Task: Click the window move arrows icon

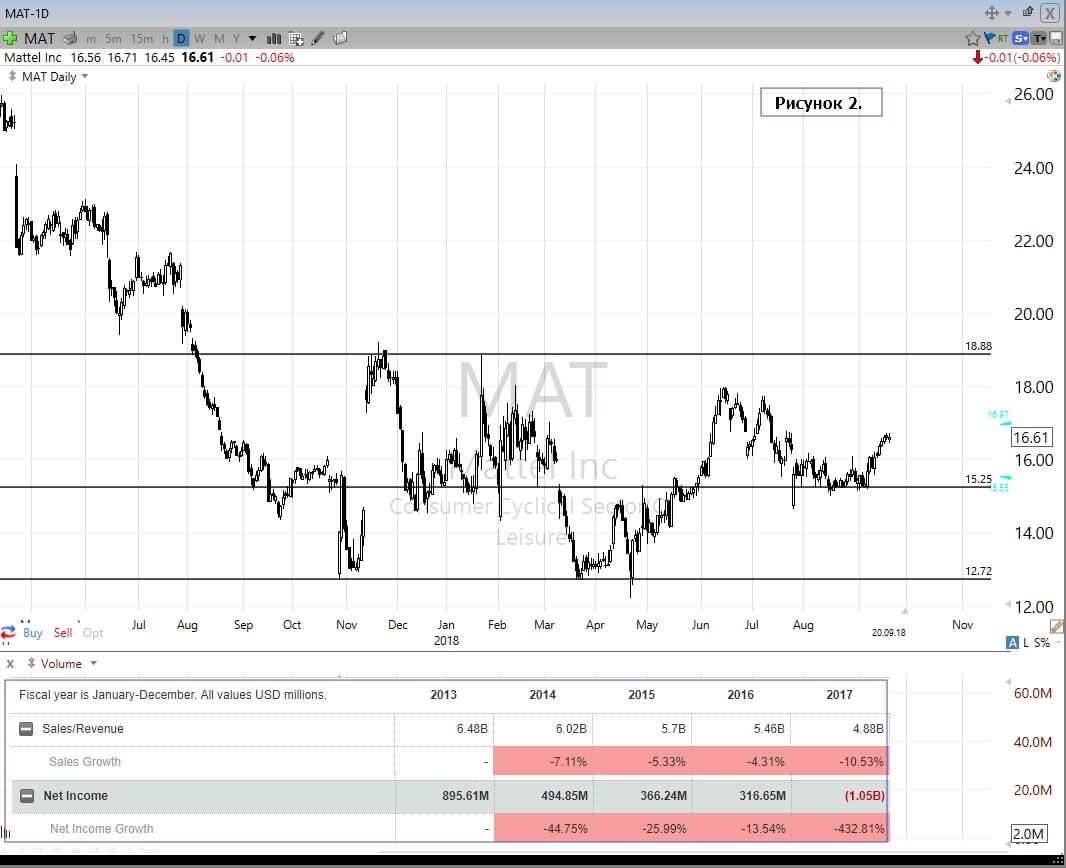Action: pos(992,13)
